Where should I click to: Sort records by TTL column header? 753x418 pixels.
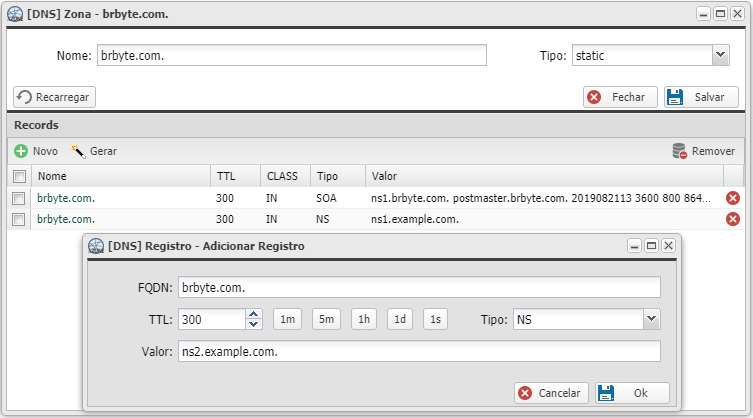pos(235,176)
